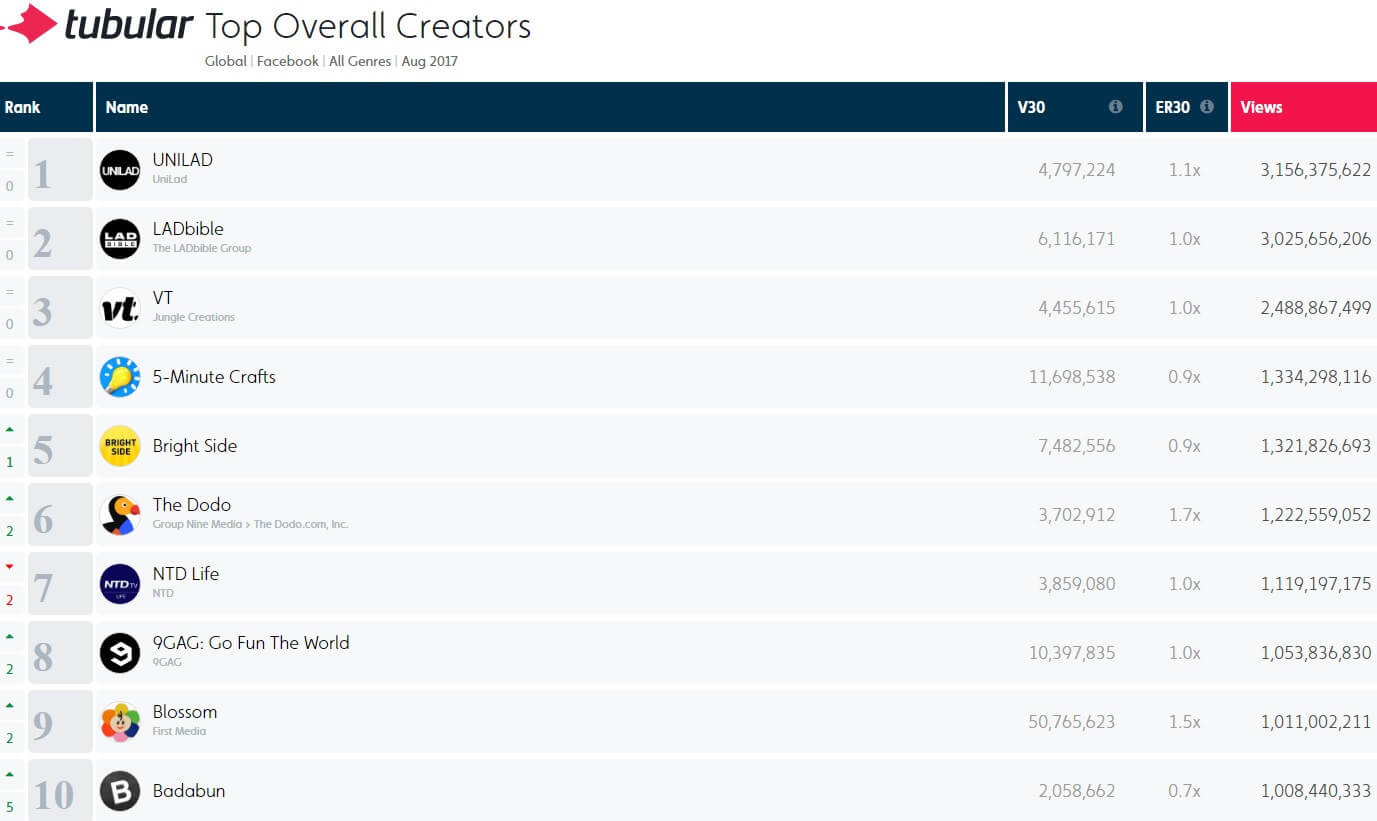Open the Badabun creator name link
The image size is (1377, 821).
point(189,791)
